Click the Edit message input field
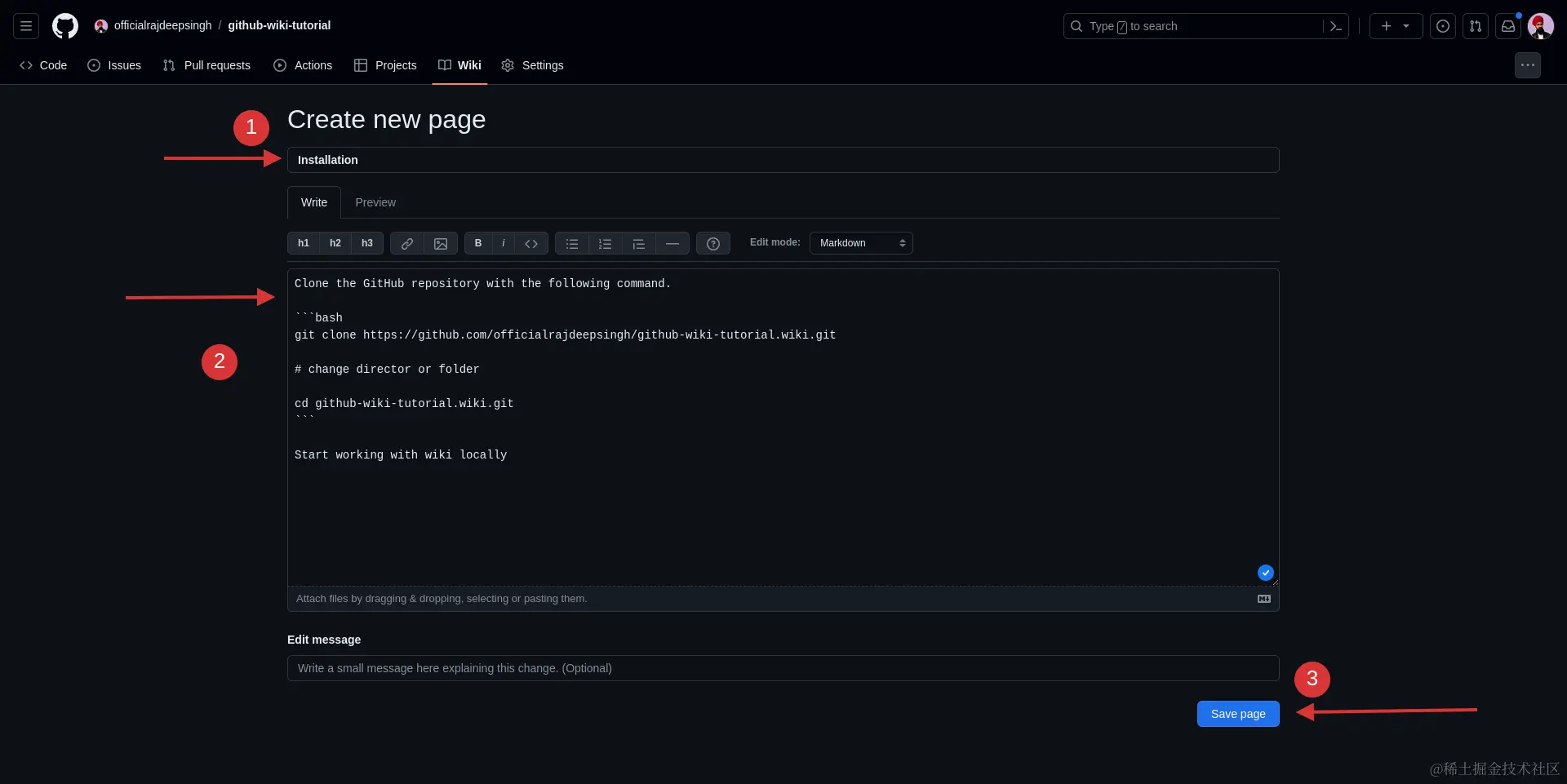The image size is (1567, 784). (x=783, y=668)
